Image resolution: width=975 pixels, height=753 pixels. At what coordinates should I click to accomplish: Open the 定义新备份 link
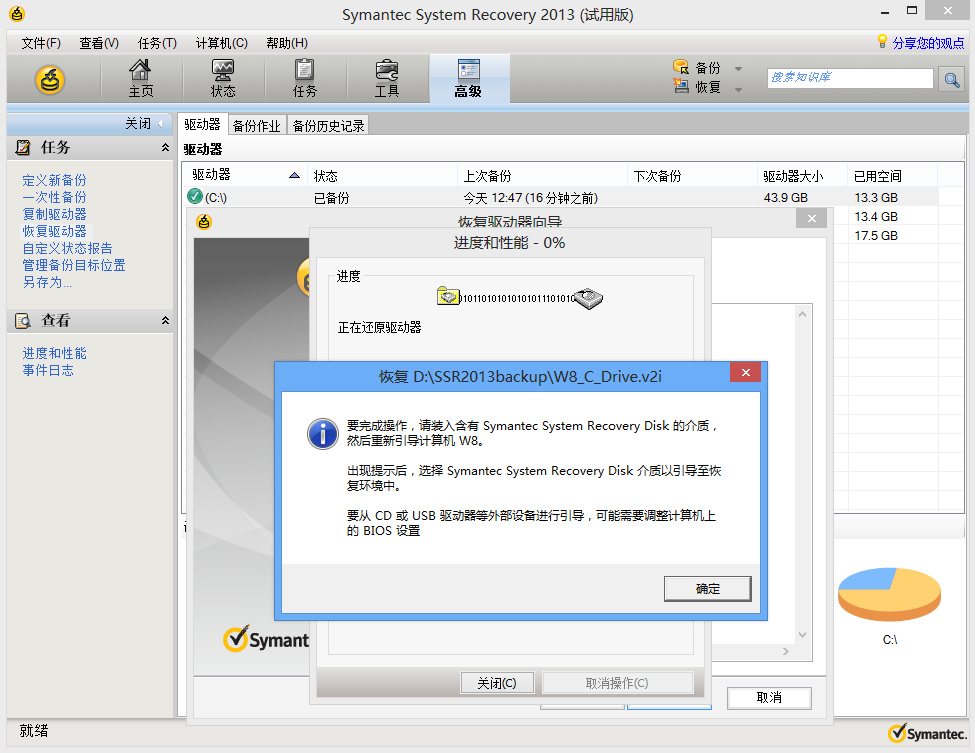[54, 180]
